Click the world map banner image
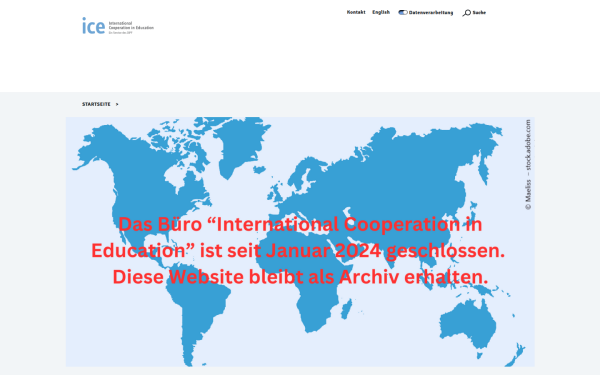Screen dimensions: 600x375 [x=300, y=242]
